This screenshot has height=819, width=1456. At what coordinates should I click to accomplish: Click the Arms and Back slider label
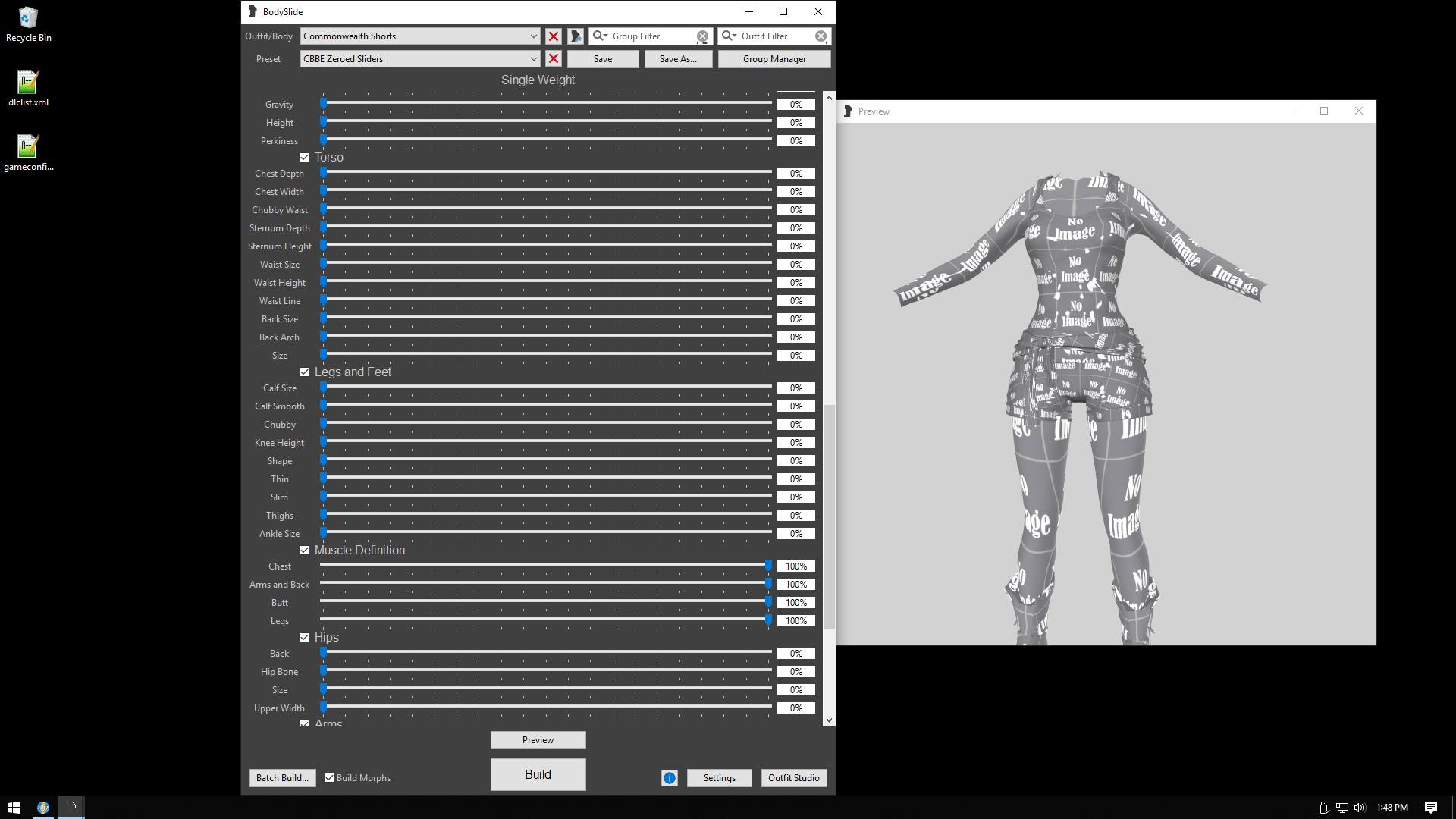[x=279, y=585]
